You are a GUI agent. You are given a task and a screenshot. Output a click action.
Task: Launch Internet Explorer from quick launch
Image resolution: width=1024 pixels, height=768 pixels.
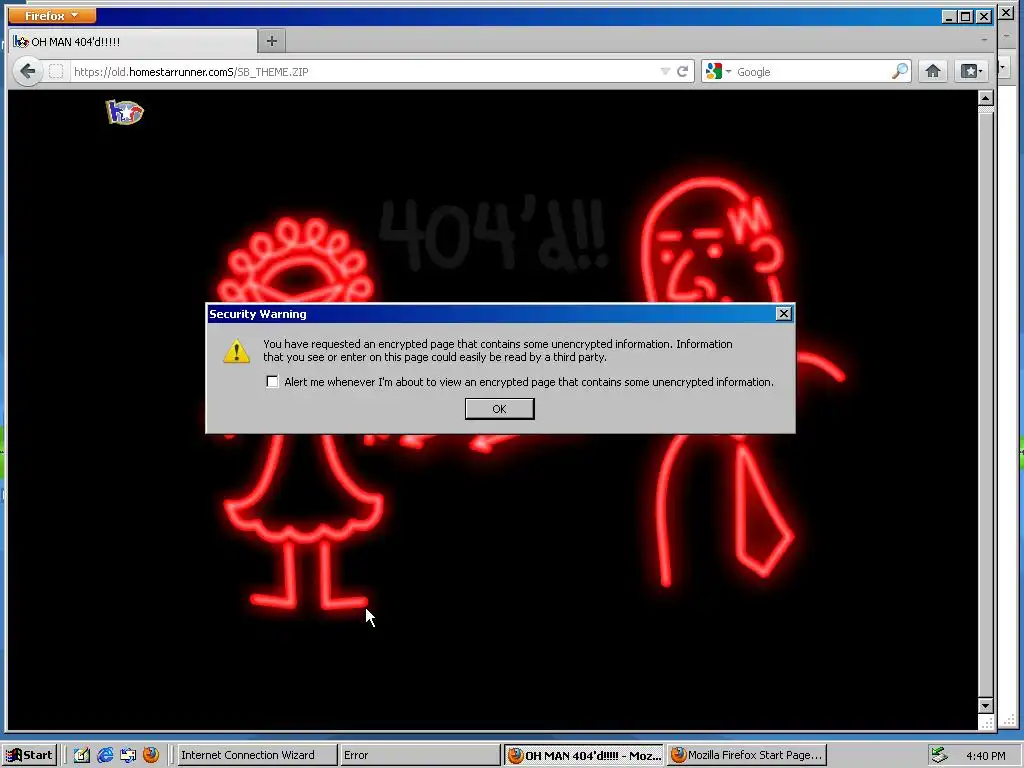click(x=105, y=755)
